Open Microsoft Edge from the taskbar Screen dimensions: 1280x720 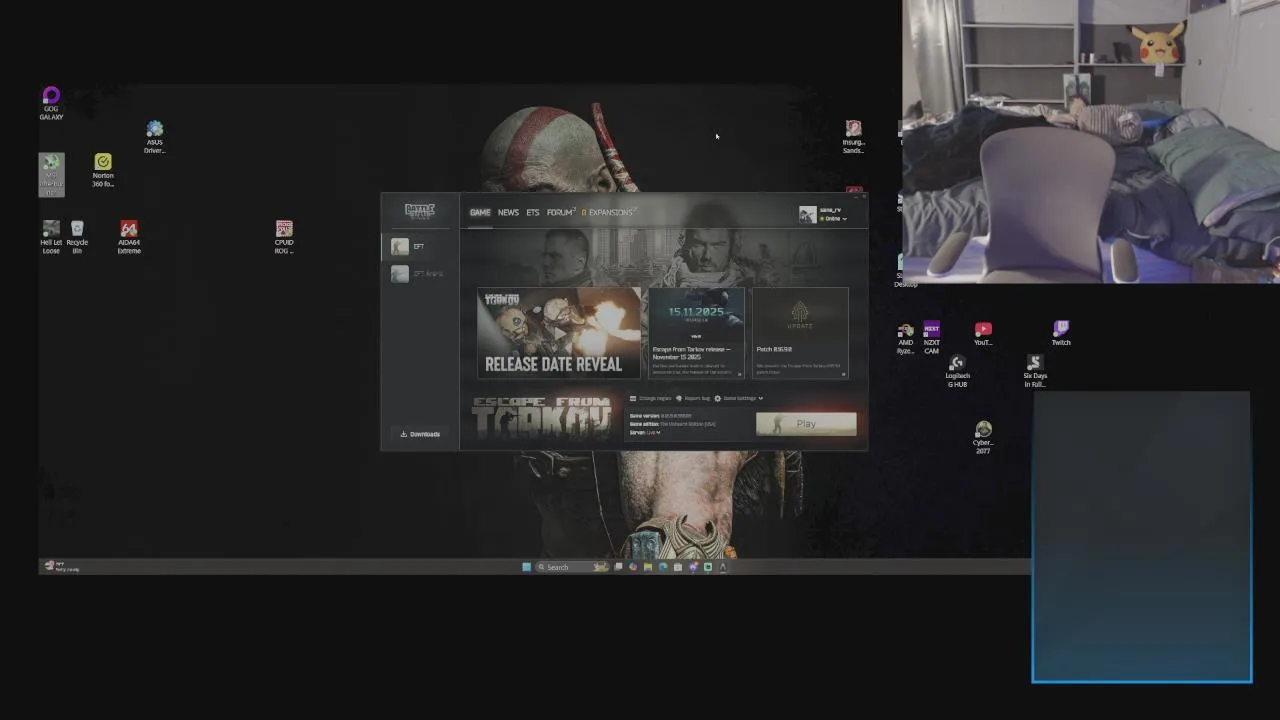[x=663, y=567]
